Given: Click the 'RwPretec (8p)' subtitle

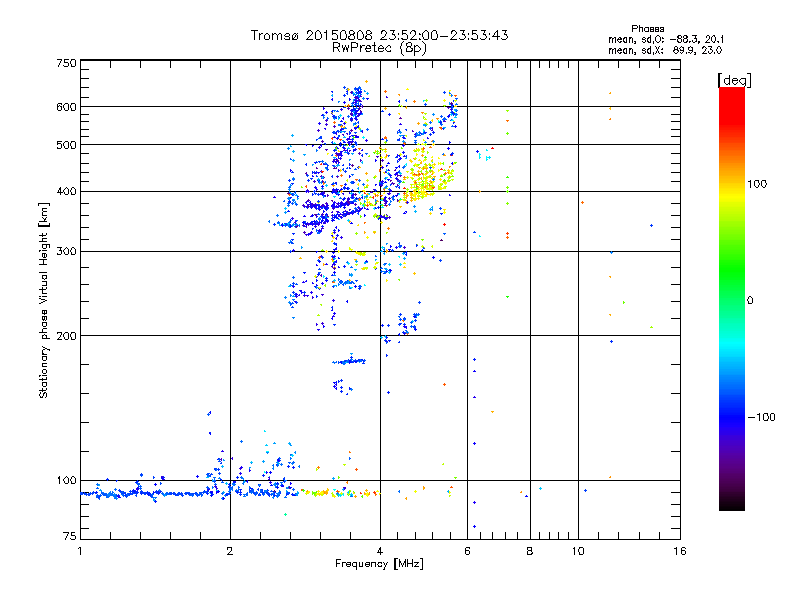Looking at the screenshot, I should [x=379, y=48].
